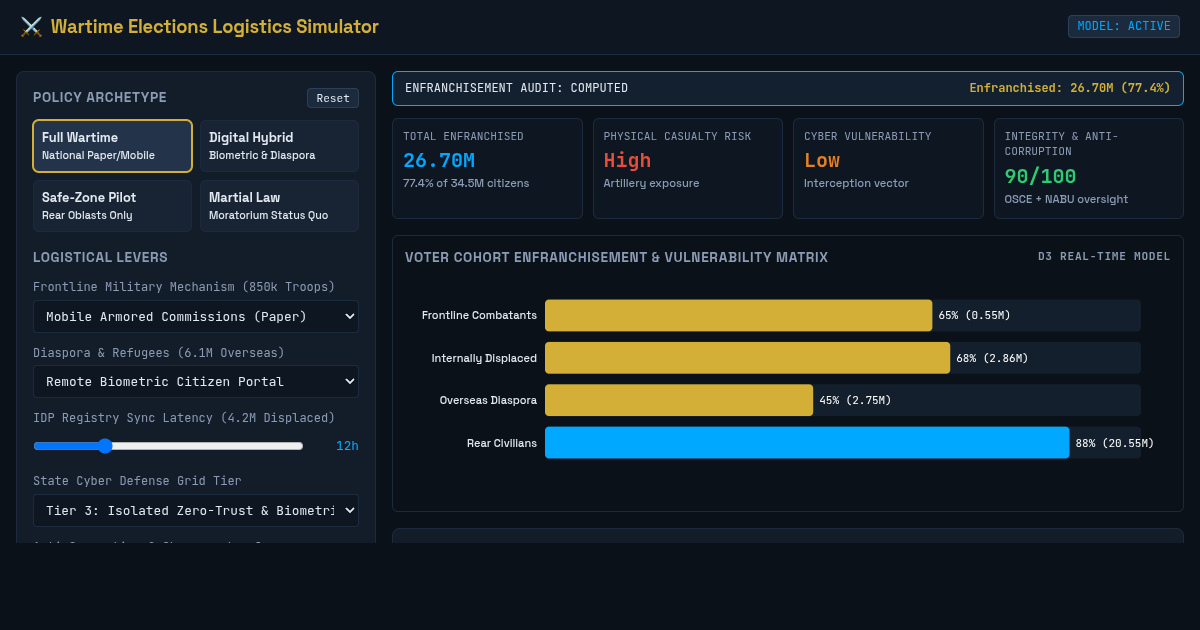Click the '45% (2.75M)' bar label
The image size is (1200, 630).
click(x=855, y=400)
